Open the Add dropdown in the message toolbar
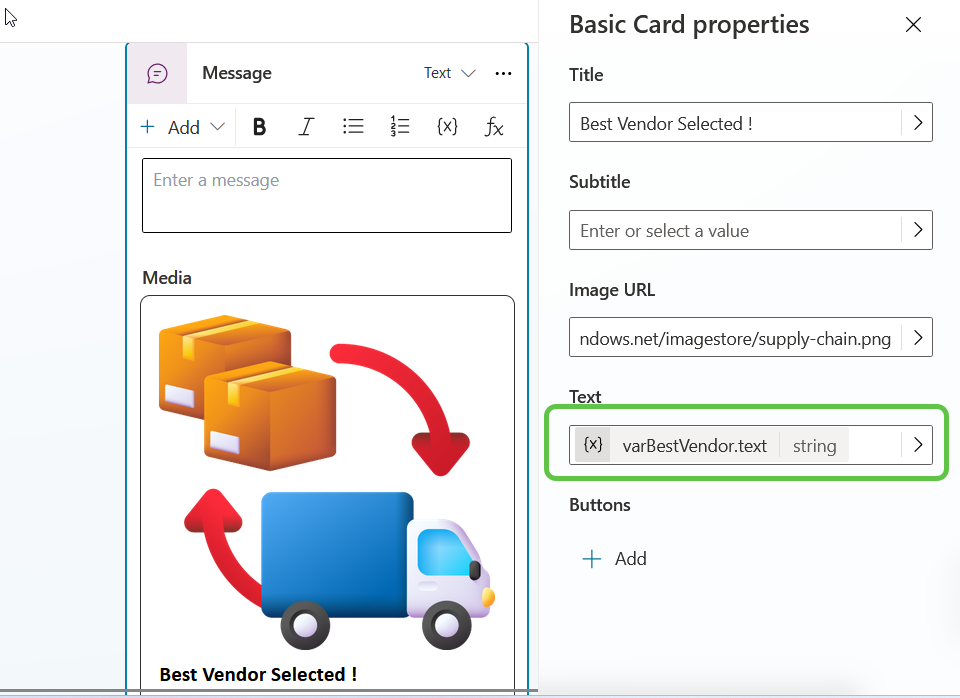Image resolution: width=960 pixels, height=698 pixels. point(183,127)
